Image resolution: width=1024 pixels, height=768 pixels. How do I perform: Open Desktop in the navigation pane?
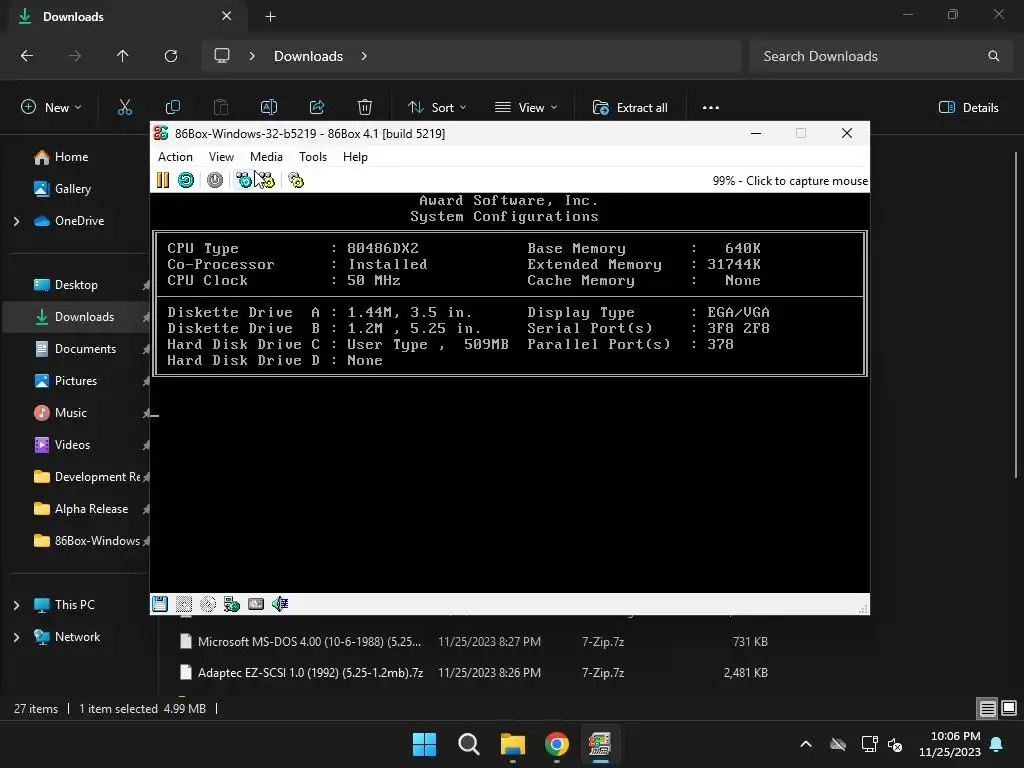click(76, 285)
